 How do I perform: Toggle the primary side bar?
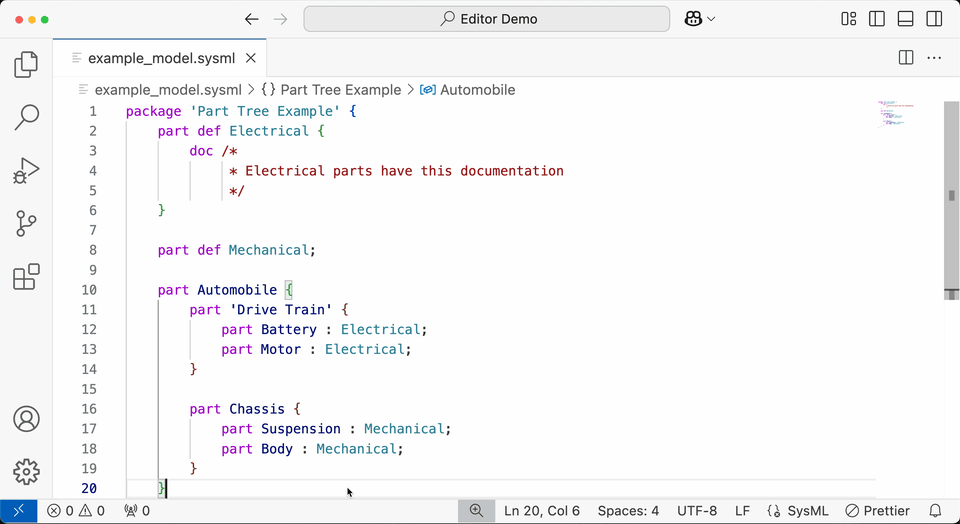pyautogui.click(x=877, y=19)
